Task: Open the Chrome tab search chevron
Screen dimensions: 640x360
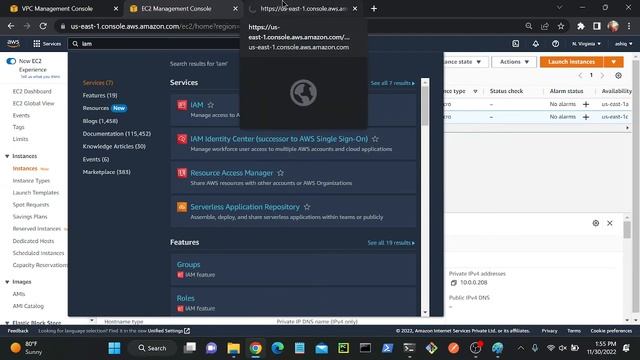Action: tap(559, 8)
